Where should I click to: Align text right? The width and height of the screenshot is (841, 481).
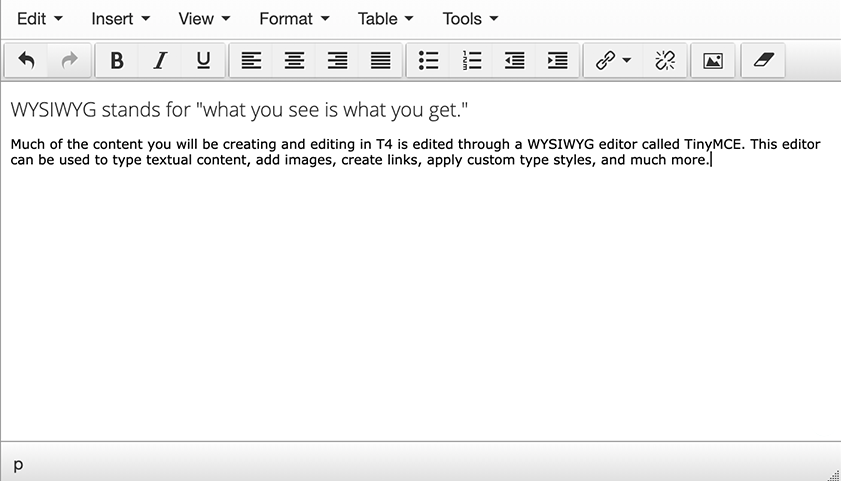337,61
